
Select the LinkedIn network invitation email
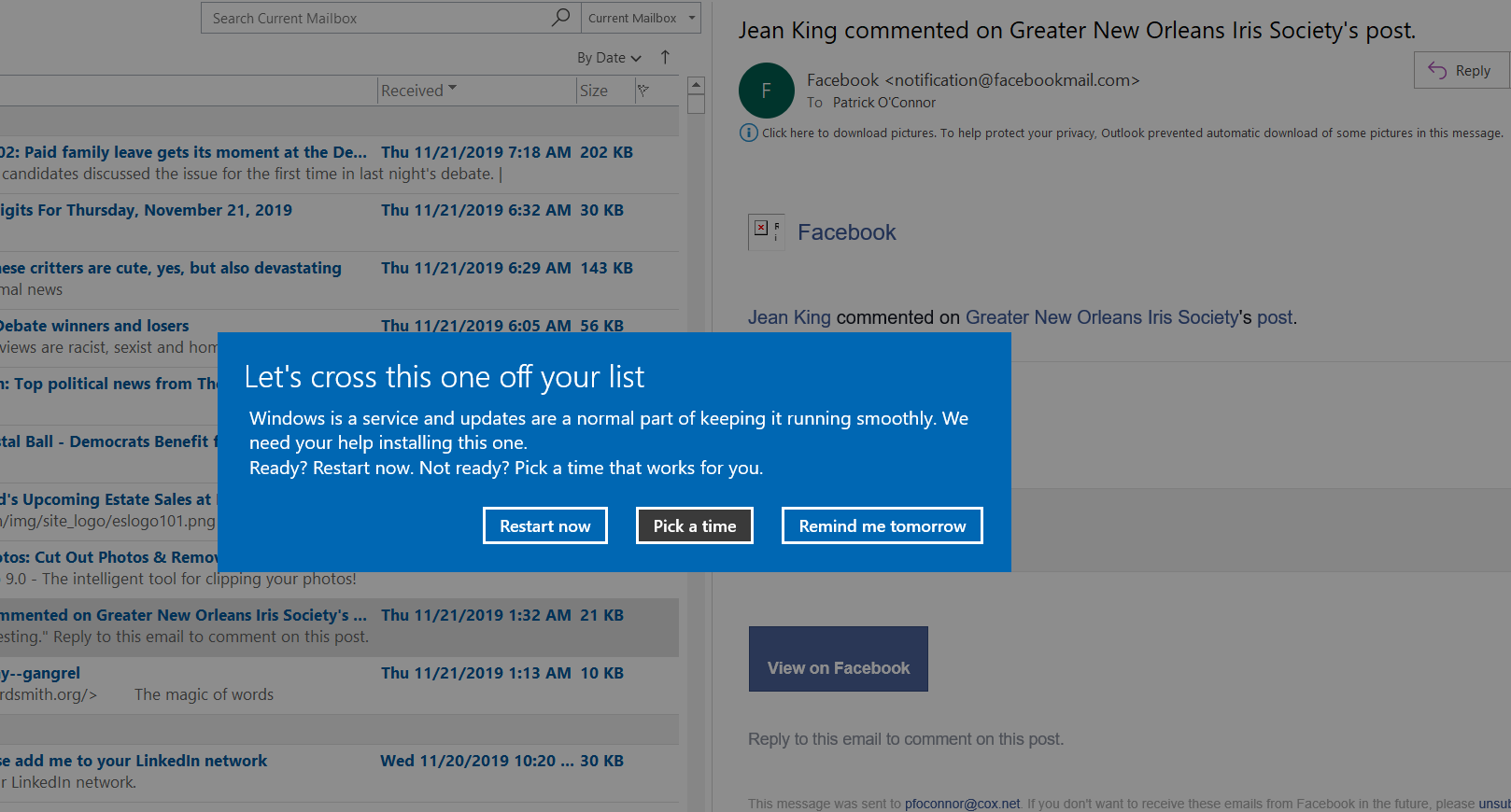[339, 773]
